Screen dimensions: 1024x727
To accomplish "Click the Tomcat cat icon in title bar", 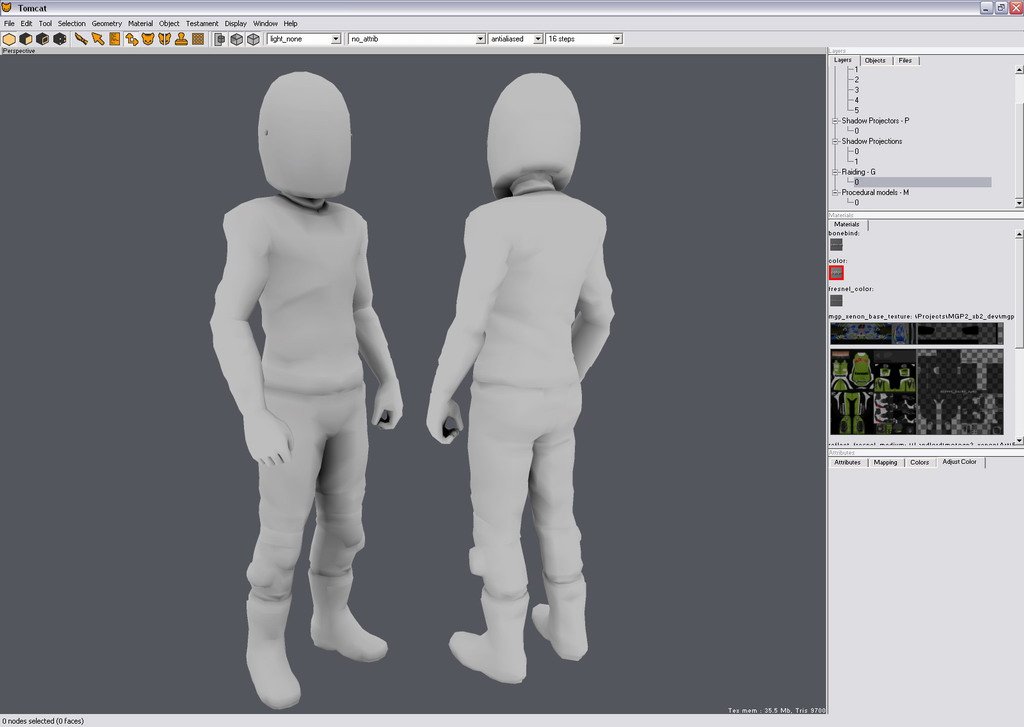I will pyautogui.click(x=7, y=8).
